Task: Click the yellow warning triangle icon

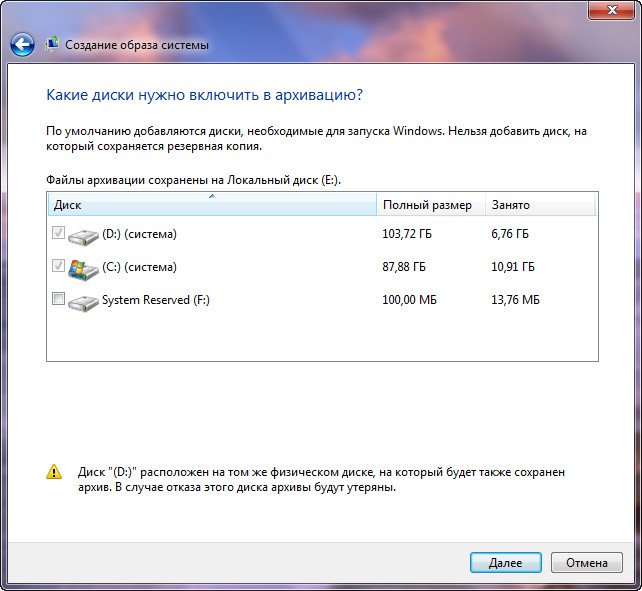Action: pyautogui.click(x=54, y=472)
